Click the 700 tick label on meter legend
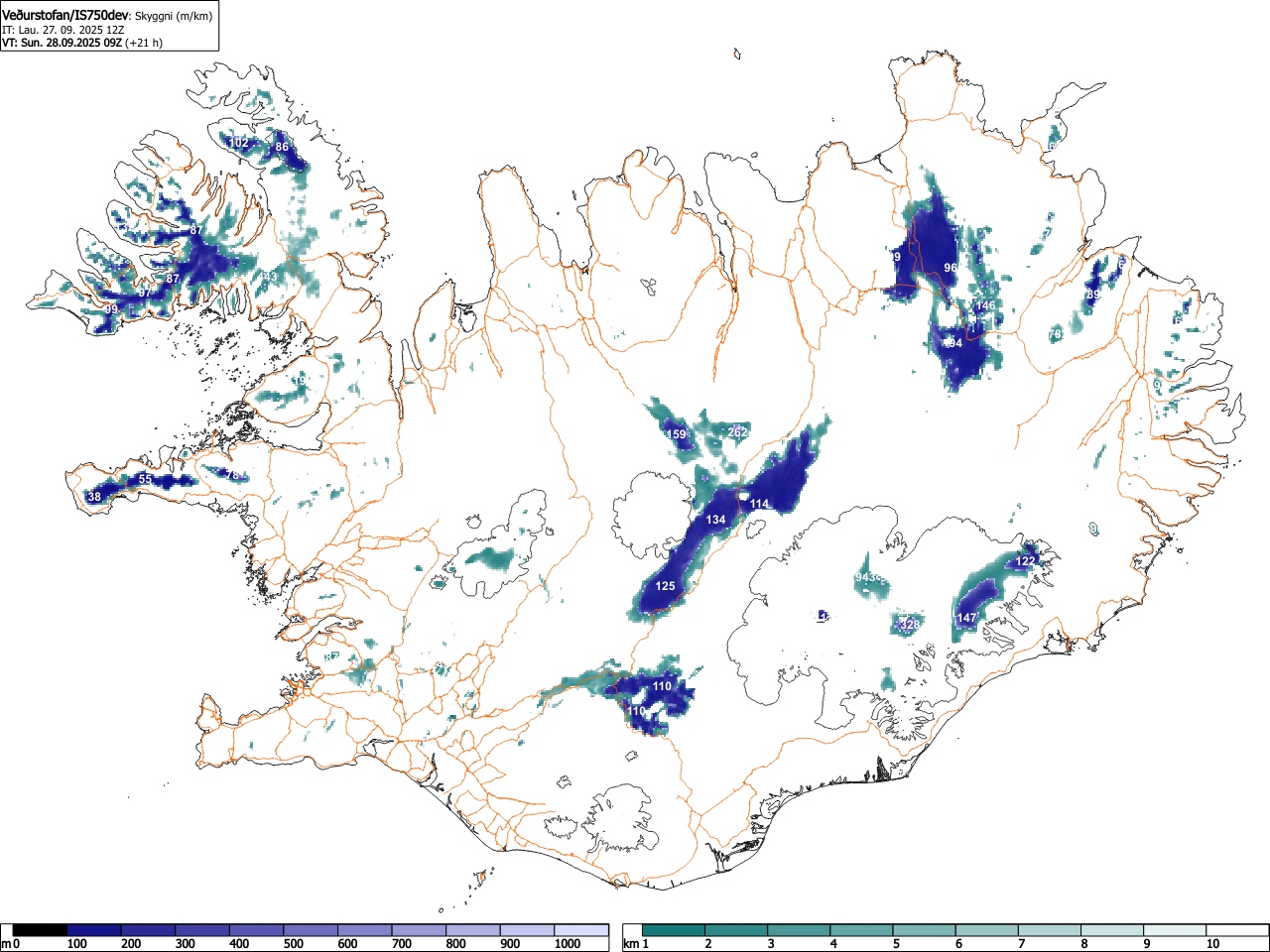The height and width of the screenshot is (952, 1270). [x=401, y=944]
